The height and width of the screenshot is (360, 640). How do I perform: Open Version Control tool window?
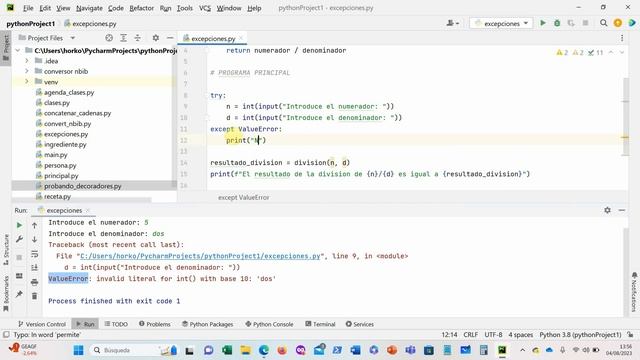(x=42, y=324)
